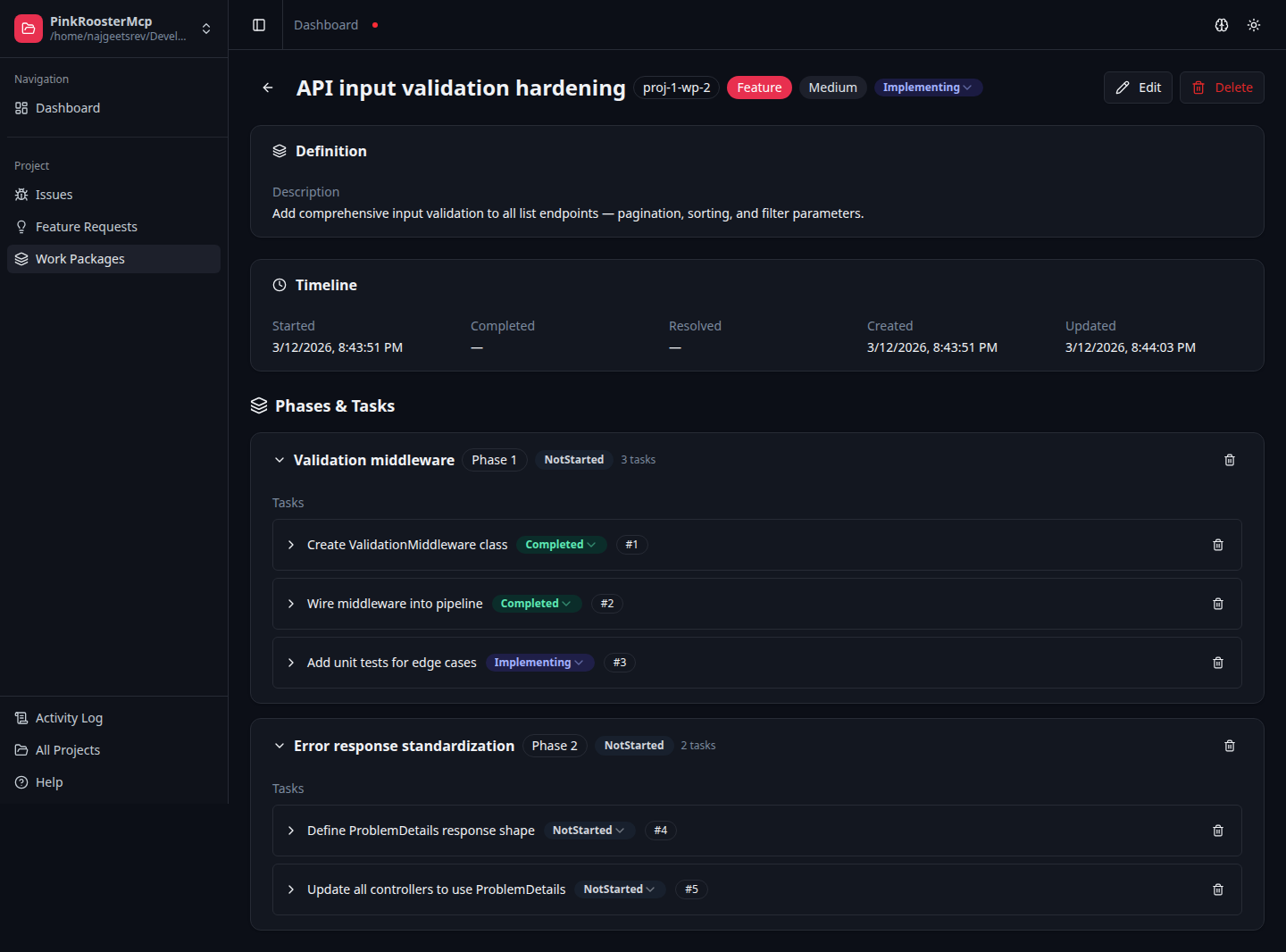Click the Timeline clock icon
Viewport: 1286px width, 952px height.
click(x=280, y=285)
